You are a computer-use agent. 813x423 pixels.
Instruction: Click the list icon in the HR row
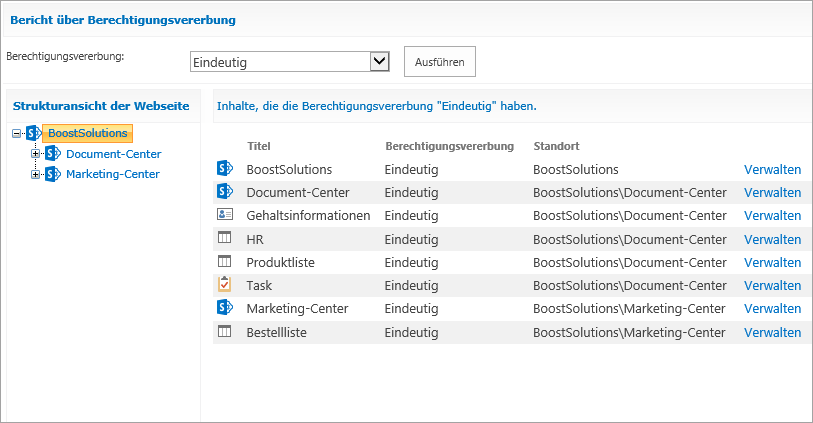225,237
